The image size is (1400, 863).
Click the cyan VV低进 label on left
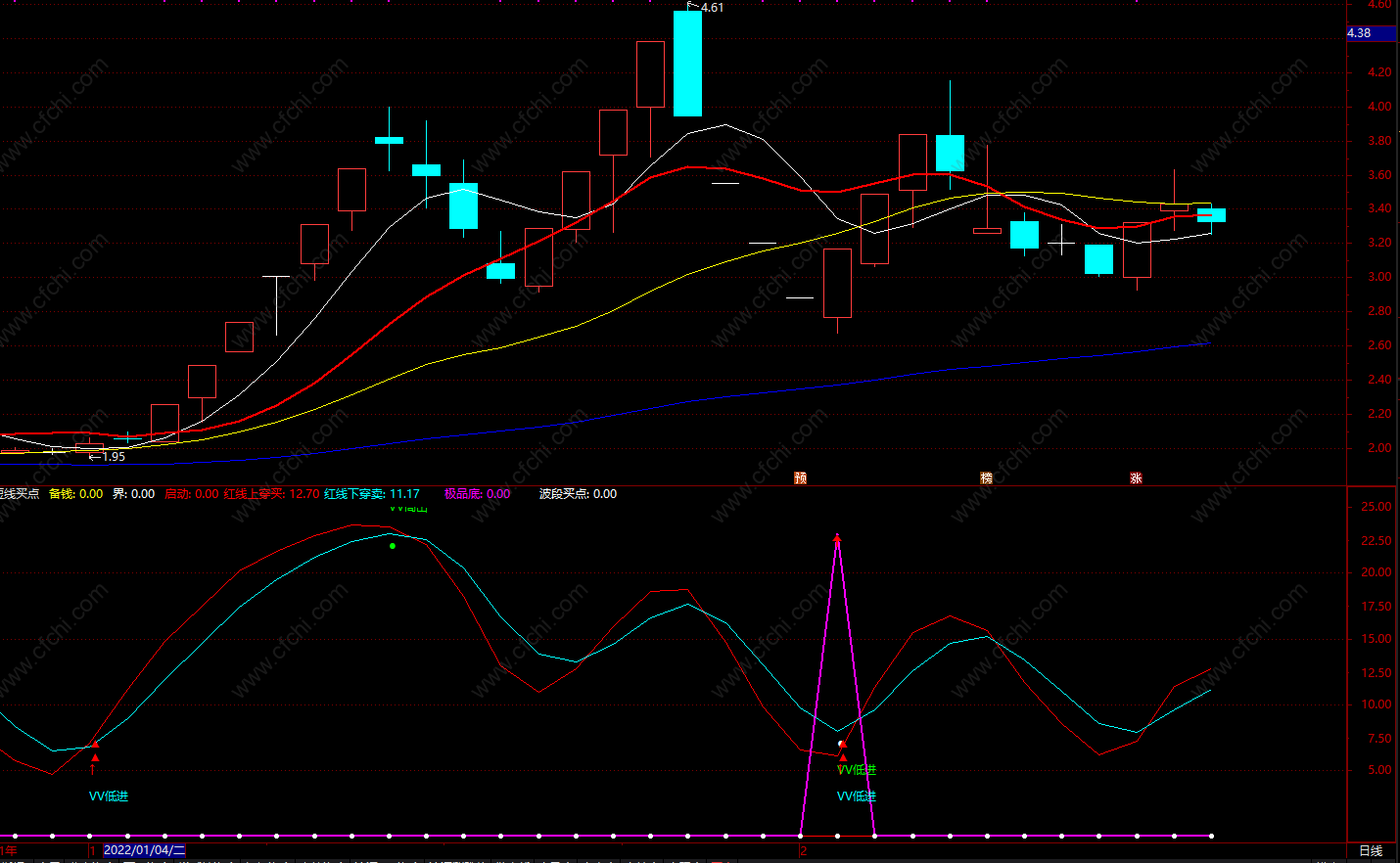(x=109, y=796)
